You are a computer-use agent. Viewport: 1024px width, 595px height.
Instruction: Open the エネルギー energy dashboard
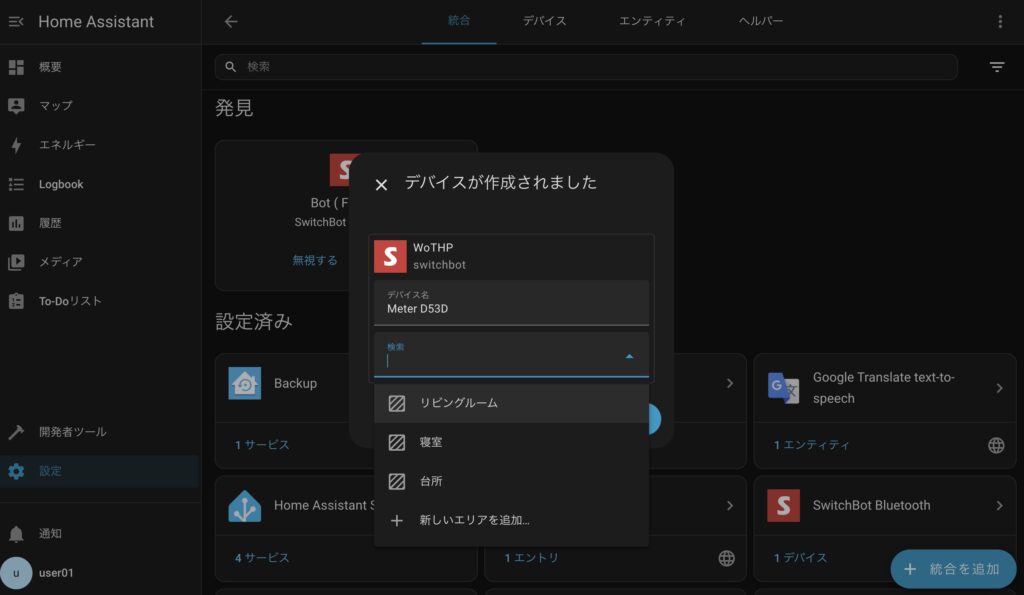coord(99,144)
